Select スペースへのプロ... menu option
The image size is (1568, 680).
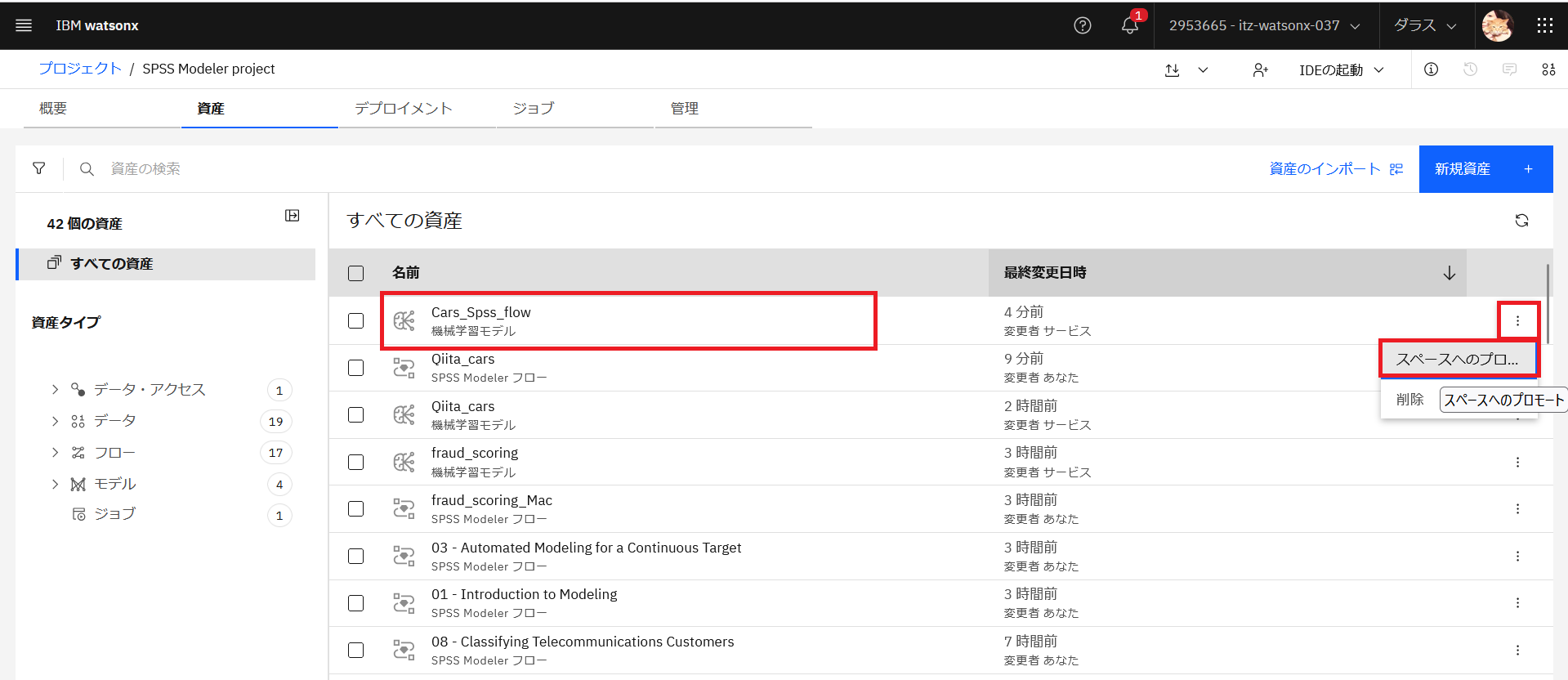[x=1459, y=360]
